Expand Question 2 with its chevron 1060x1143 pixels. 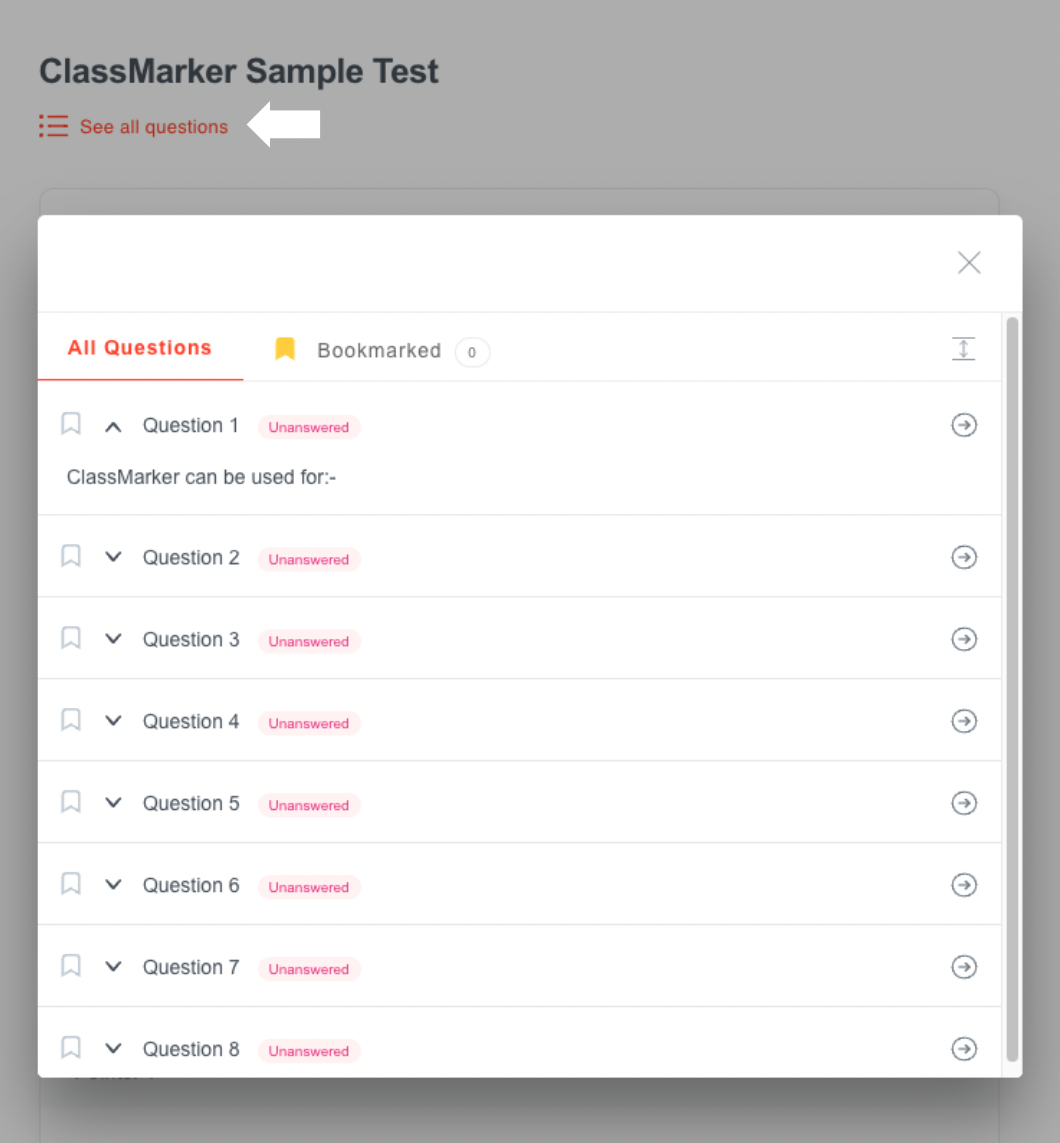(x=113, y=557)
